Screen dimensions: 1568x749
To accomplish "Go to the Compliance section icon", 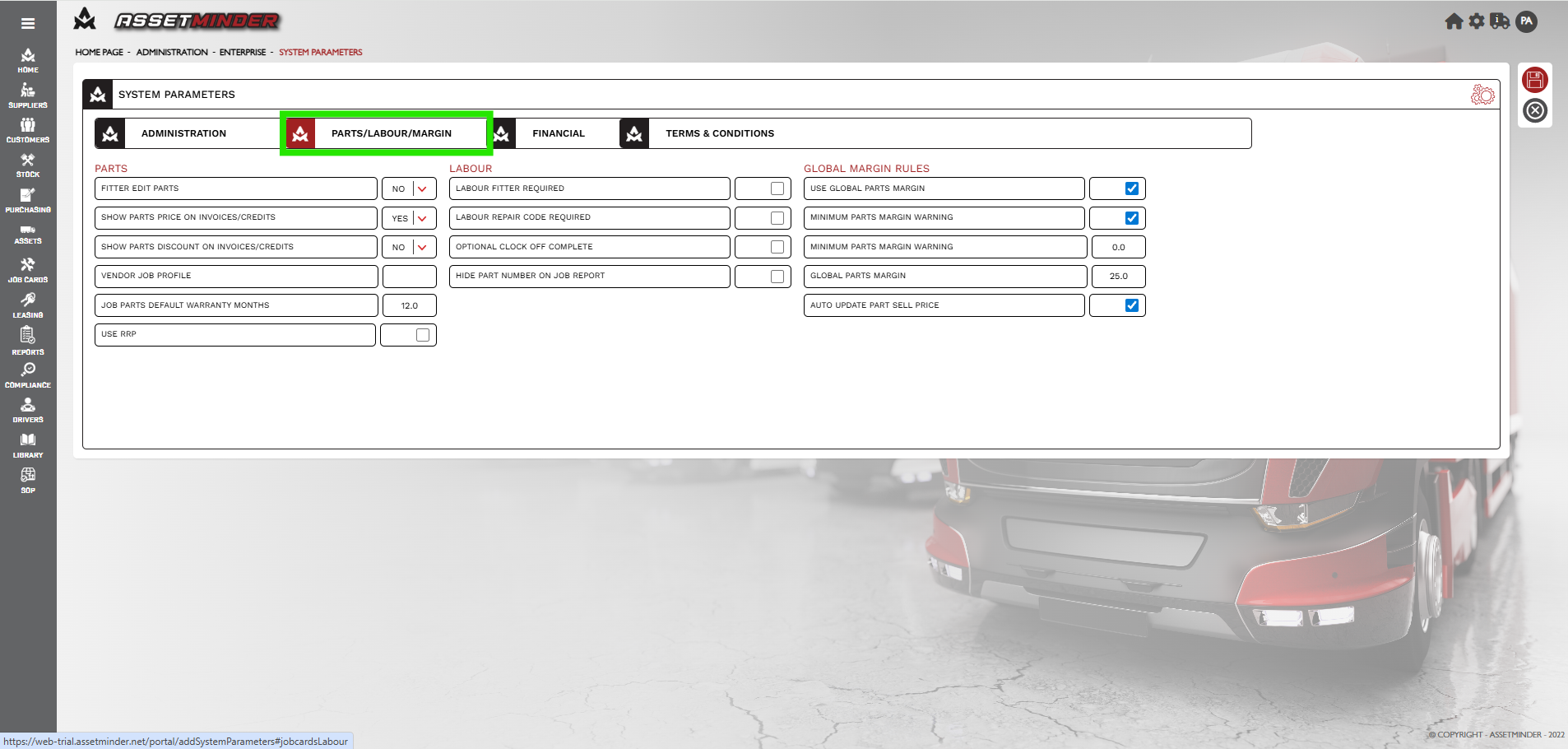I will 28,374.
